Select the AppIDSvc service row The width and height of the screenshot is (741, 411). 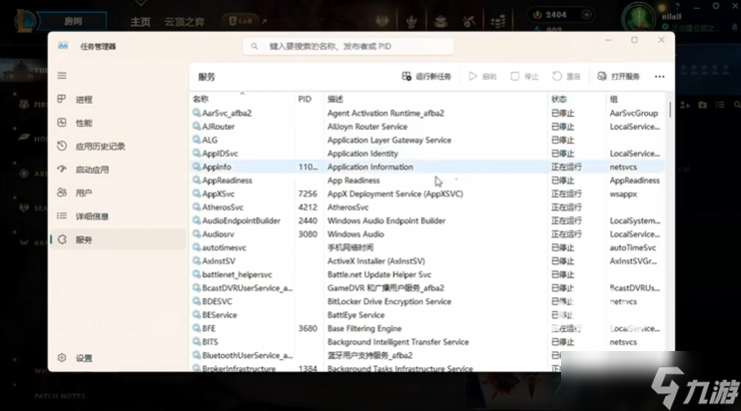click(427, 154)
